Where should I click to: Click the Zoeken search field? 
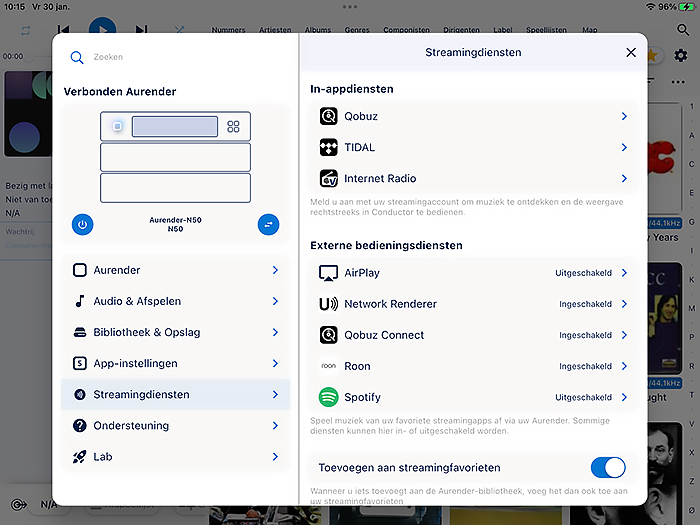pyautogui.click(x=180, y=58)
